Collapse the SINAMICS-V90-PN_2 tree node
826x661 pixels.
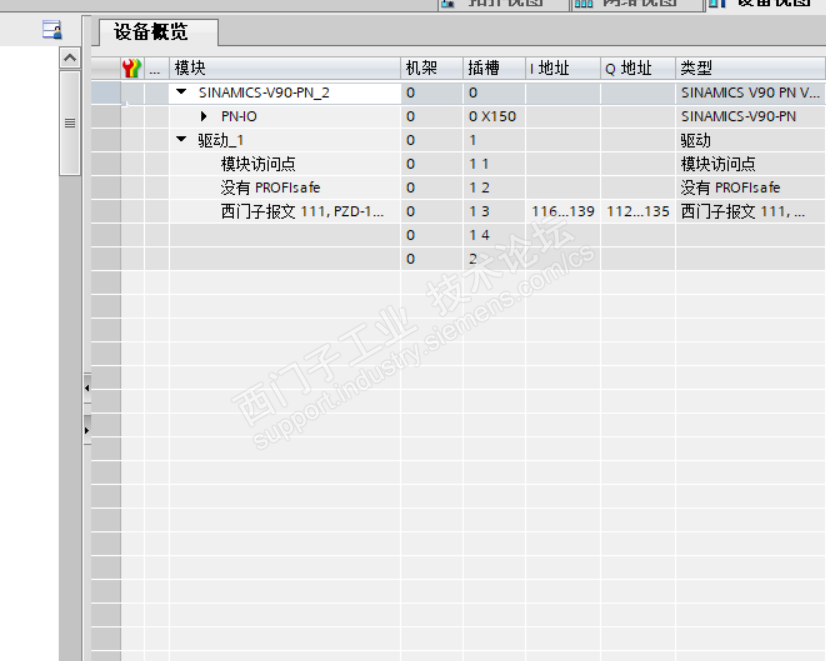tap(182, 92)
